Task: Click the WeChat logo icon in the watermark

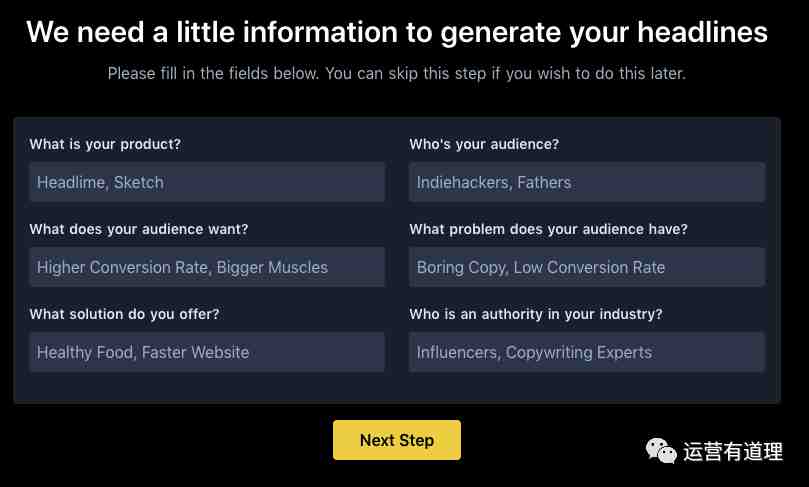Action: (x=660, y=451)
